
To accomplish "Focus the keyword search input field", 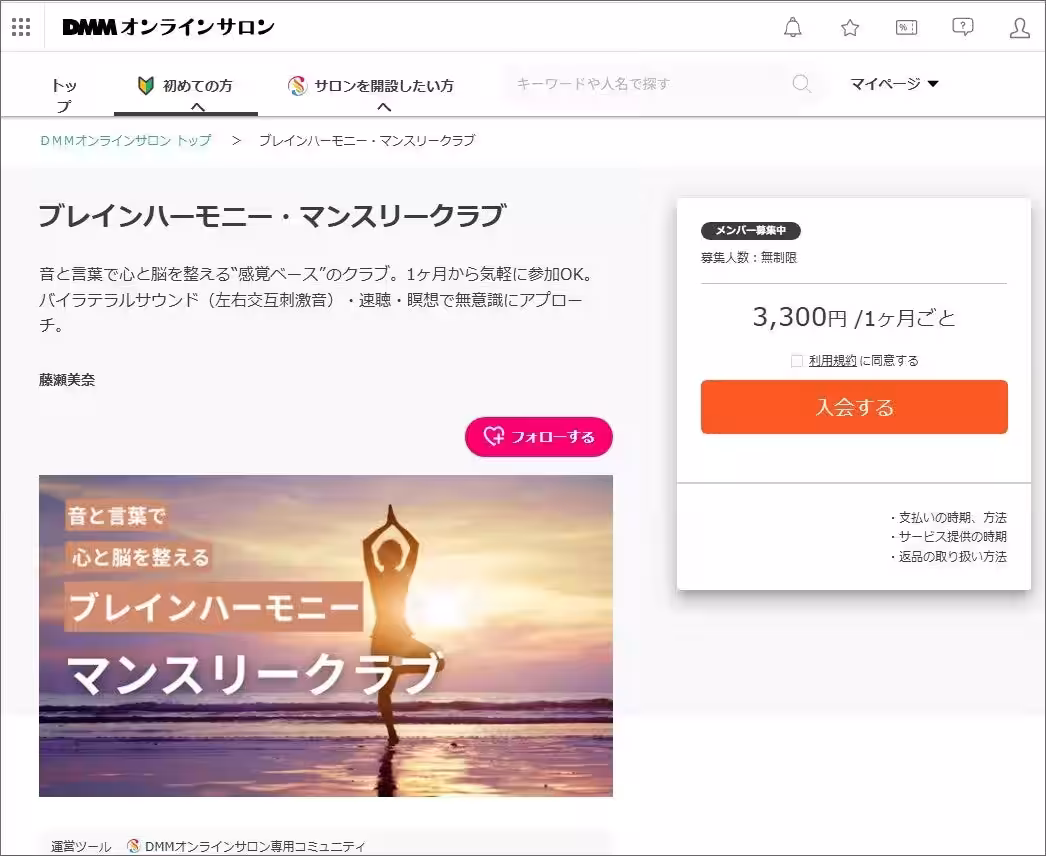I will click(650, 84).
